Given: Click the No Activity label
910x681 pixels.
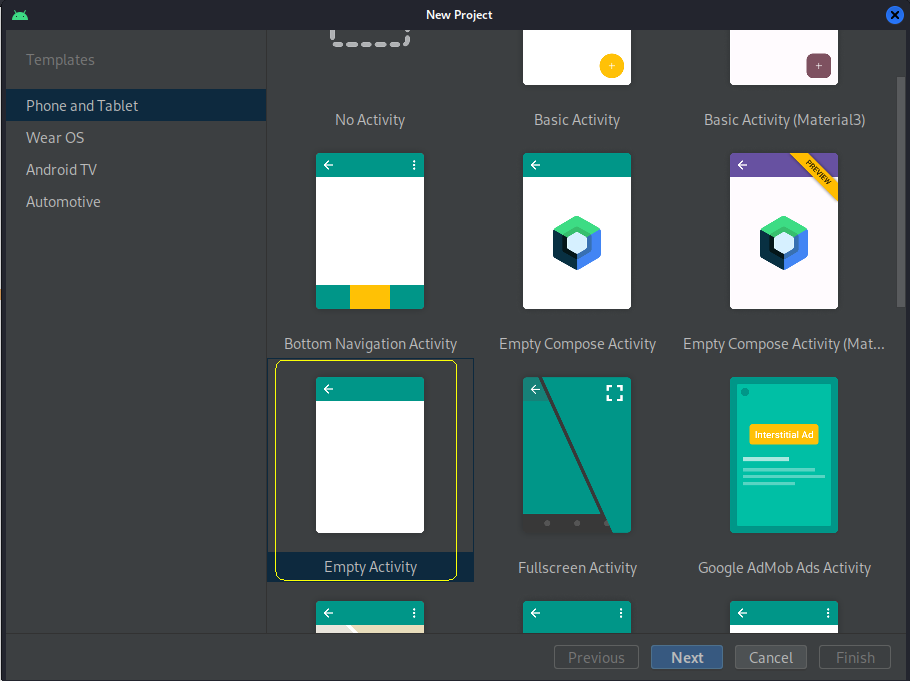Looking at the screenshot, I should [x=370, y=120].
